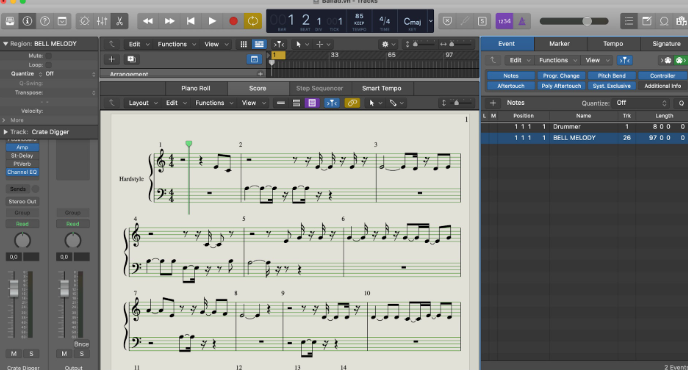The width and height of the screenshot is (688, 370).
Task: Enable the metronome icon
Action: [522, 21]
